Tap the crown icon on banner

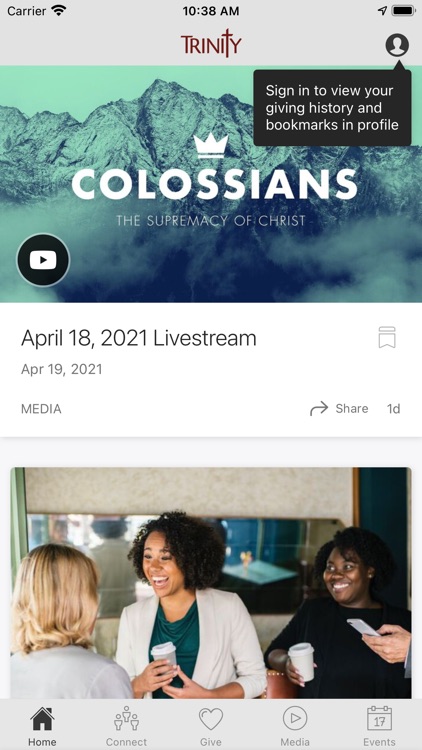tap(211, 145)
